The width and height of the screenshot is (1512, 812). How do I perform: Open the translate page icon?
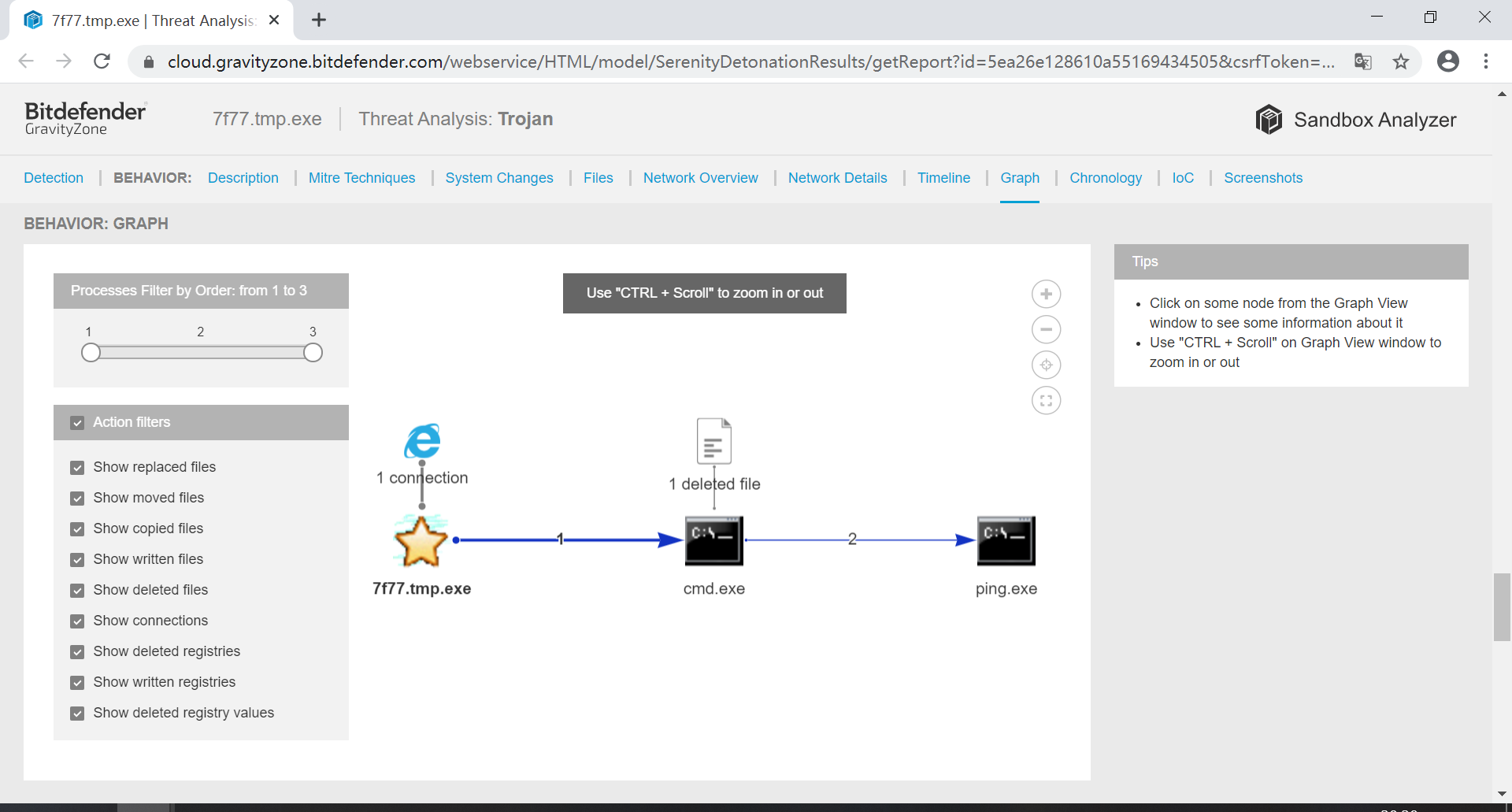(x=1363, y=61)
